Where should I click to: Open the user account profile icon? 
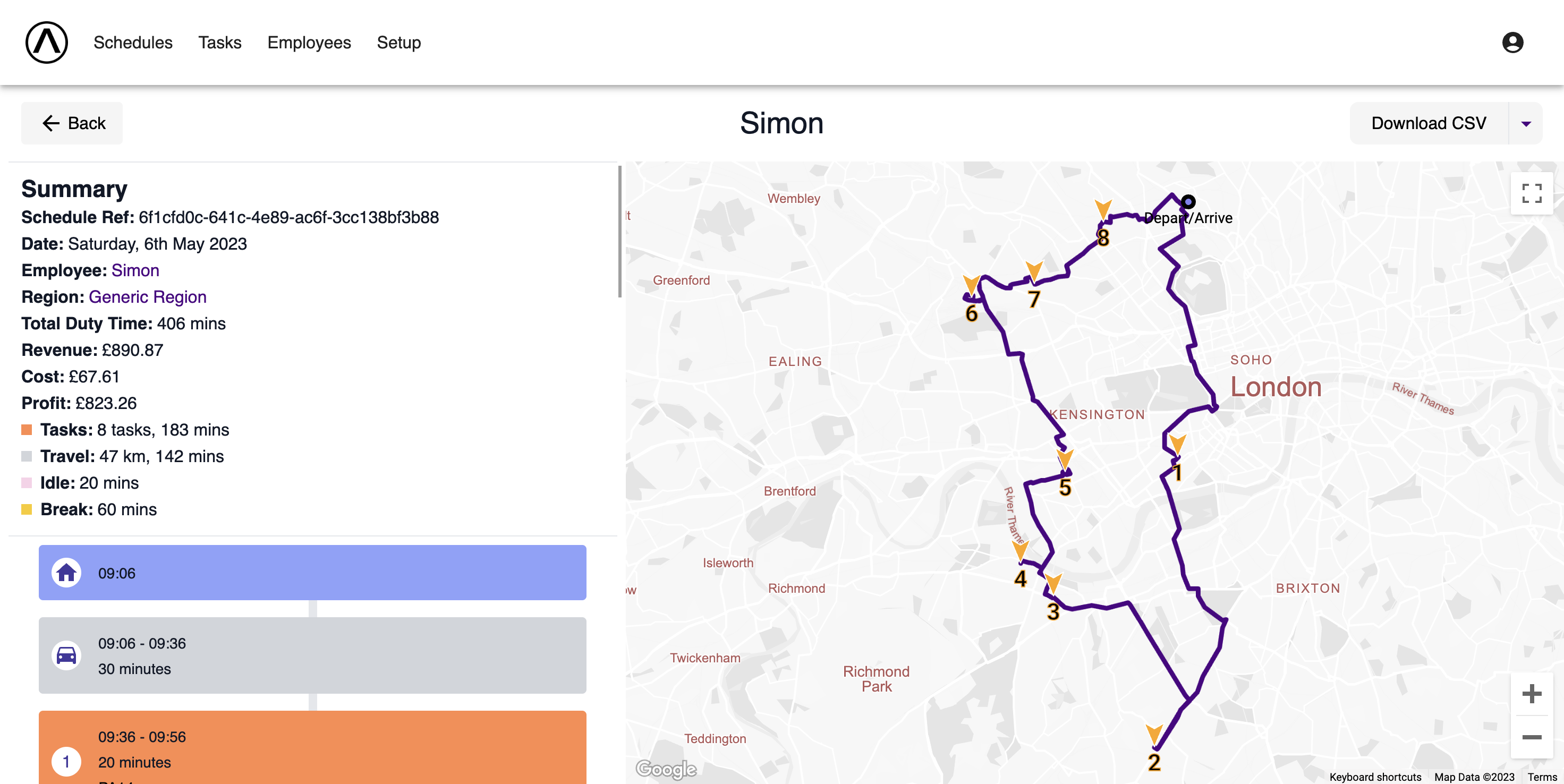(x=1512, y=42)
